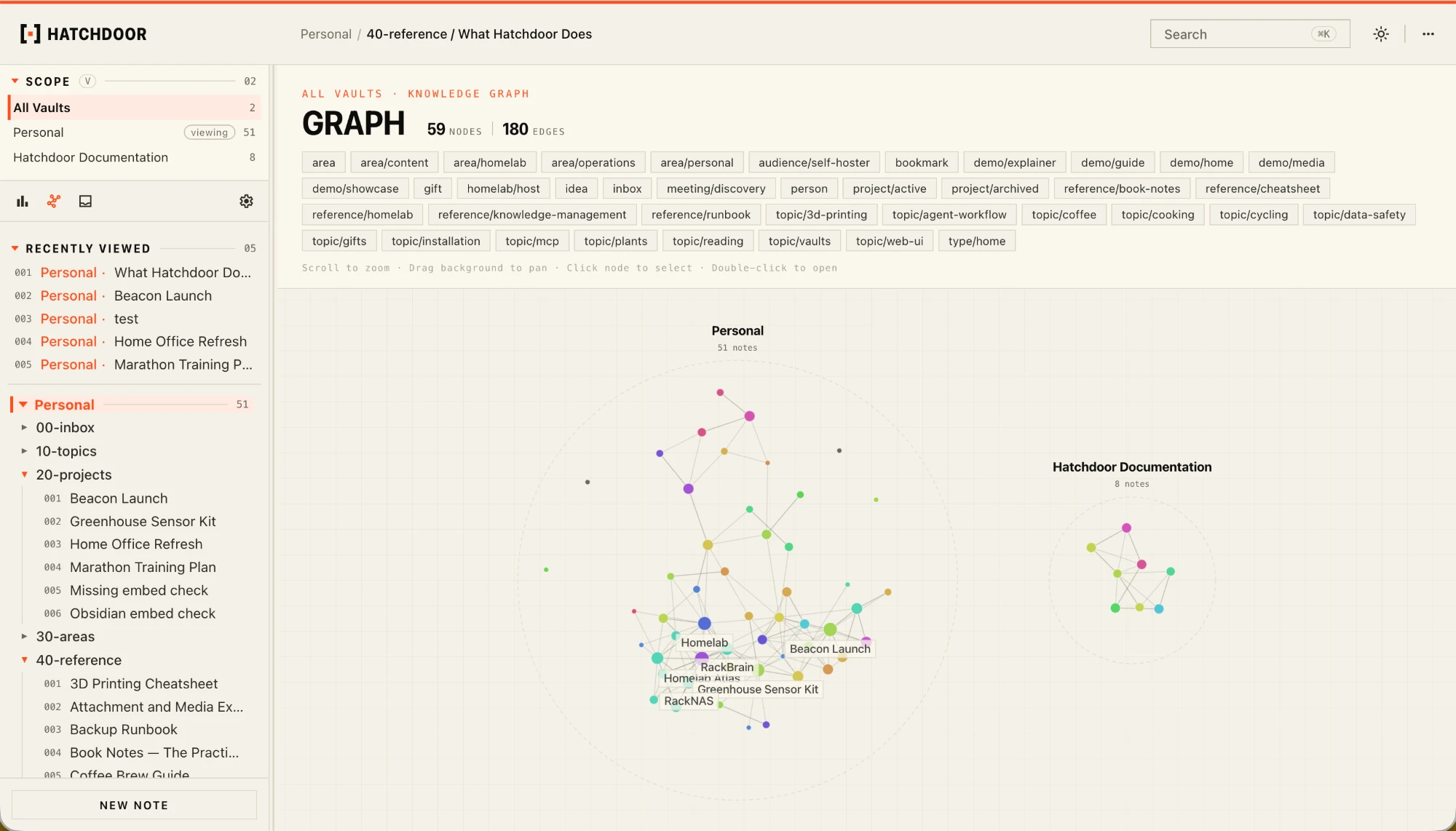Click the V shortcut badge beside Scope
The height and width of the screenshot is (831, 1456).
point(87,81)
